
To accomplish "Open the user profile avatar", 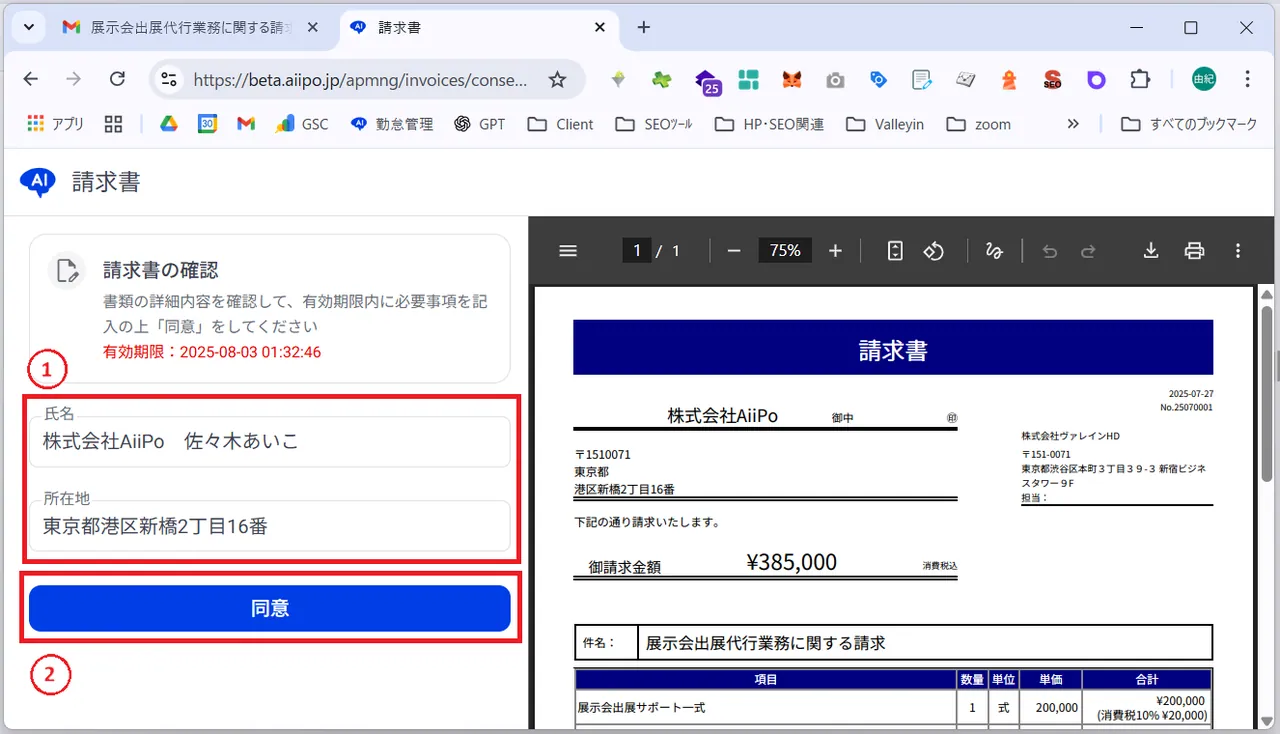I will (x=1204, y=79).
